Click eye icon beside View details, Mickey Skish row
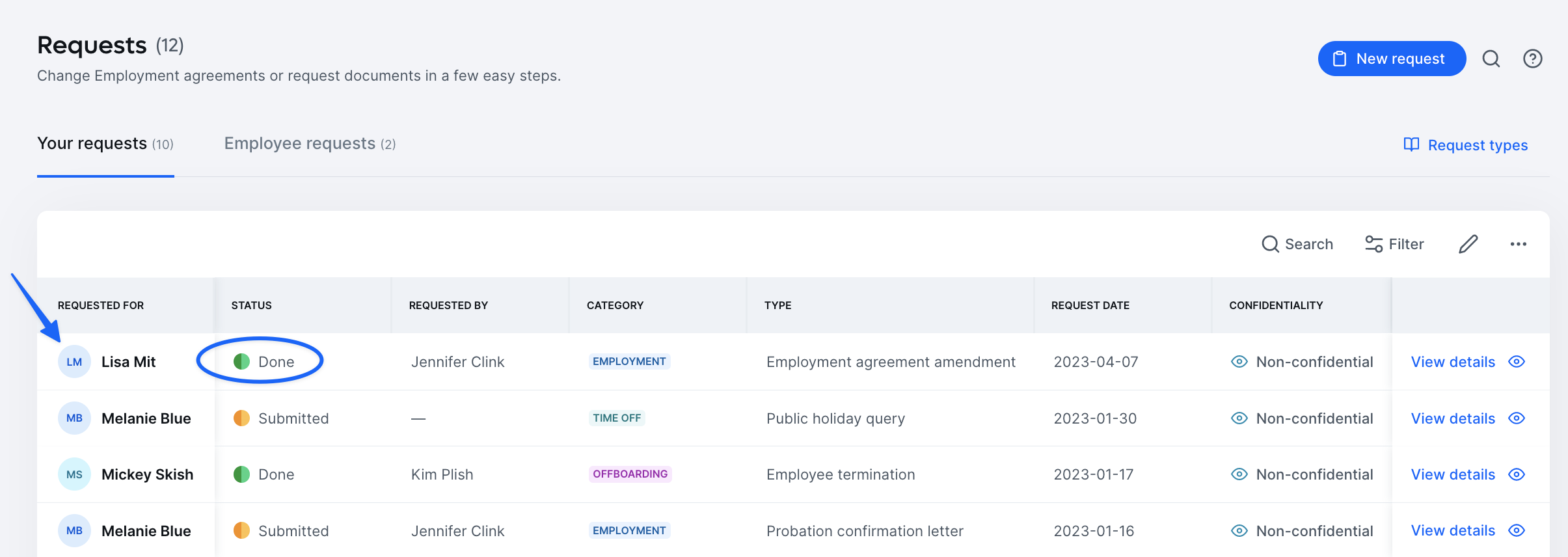 pos(1517,474)
